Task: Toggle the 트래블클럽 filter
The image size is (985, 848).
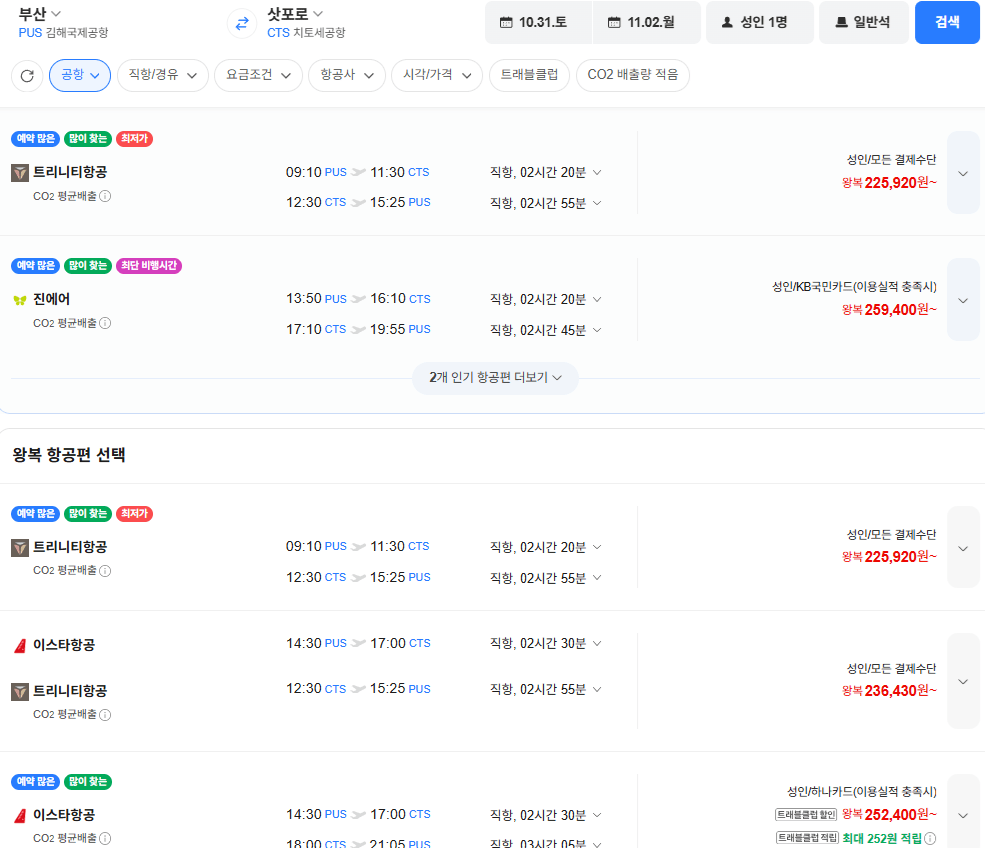Action: pyautogui.click(x=529, y=75)
